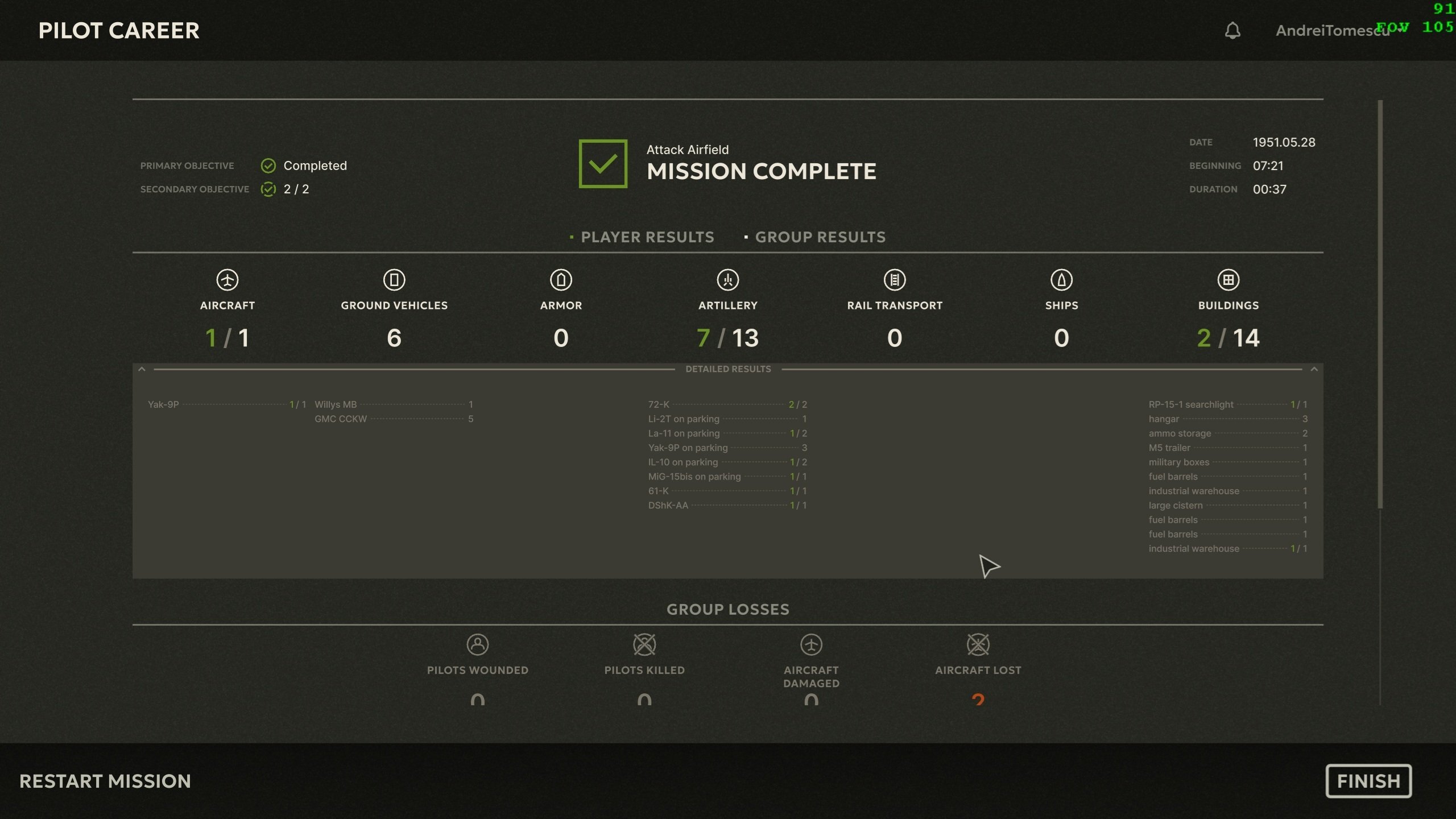The image size is (1456, 819).
Task: Click the RP-15-1 searchlight row
Action: (x=1228, y=404)
